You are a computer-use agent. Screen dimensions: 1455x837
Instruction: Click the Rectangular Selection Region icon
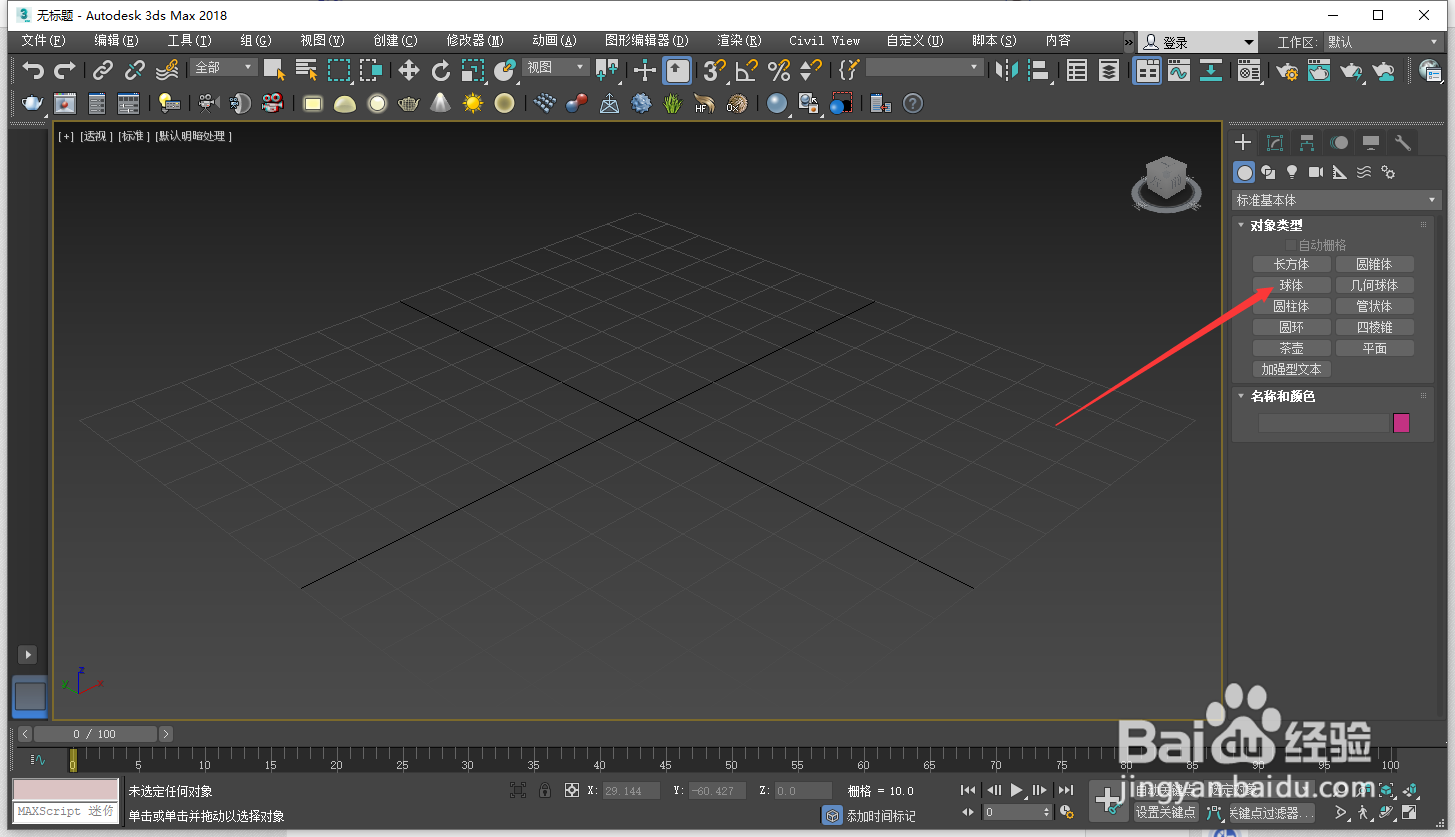(340, 70)
